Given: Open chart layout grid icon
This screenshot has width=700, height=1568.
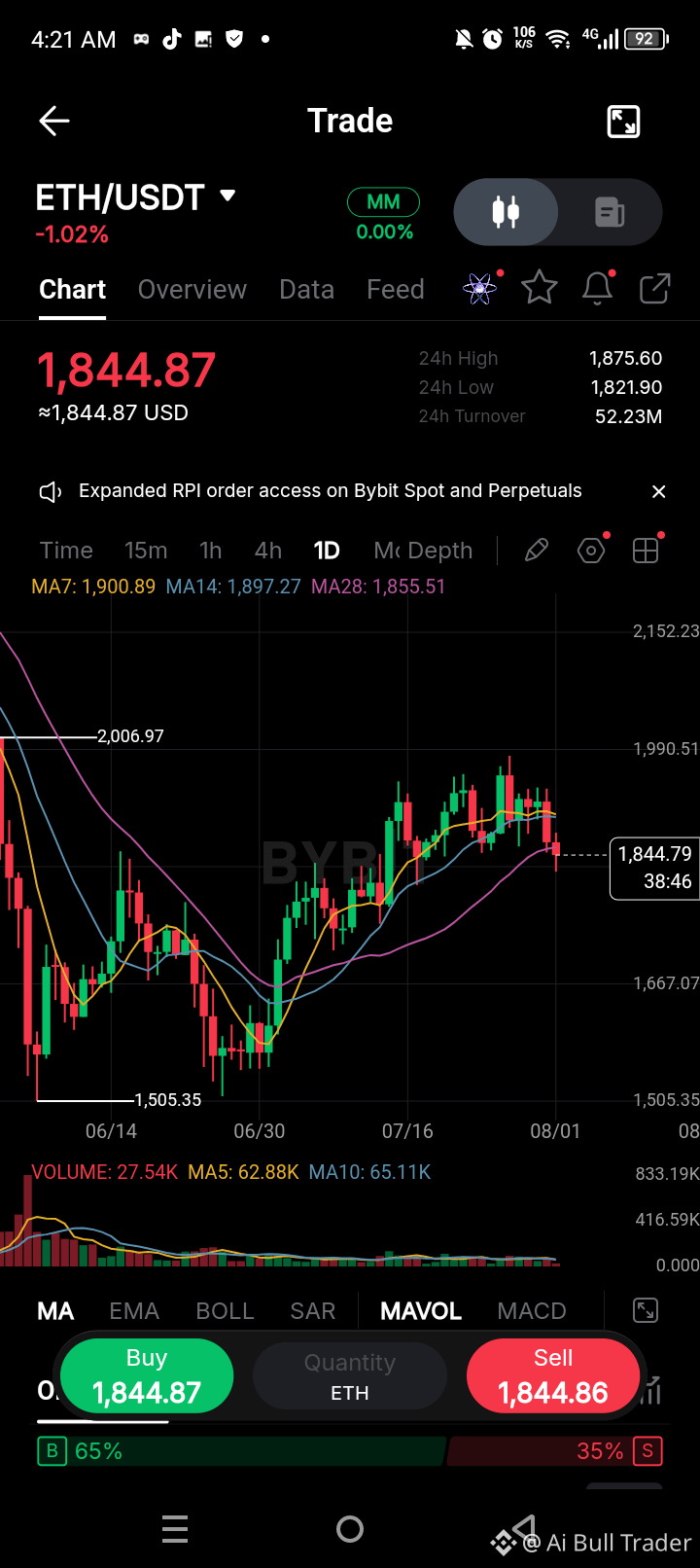Looking at the screenshot, I should [x=646, y=551].
